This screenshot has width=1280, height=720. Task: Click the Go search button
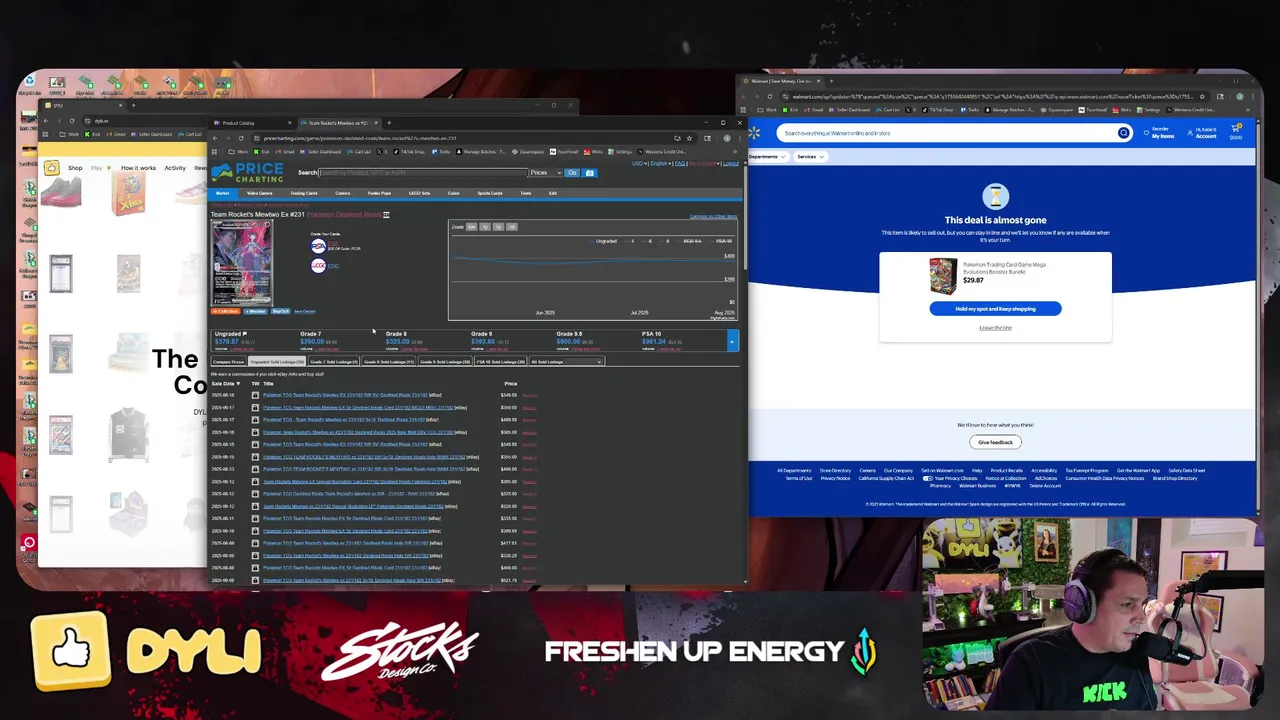click(572, 172)
